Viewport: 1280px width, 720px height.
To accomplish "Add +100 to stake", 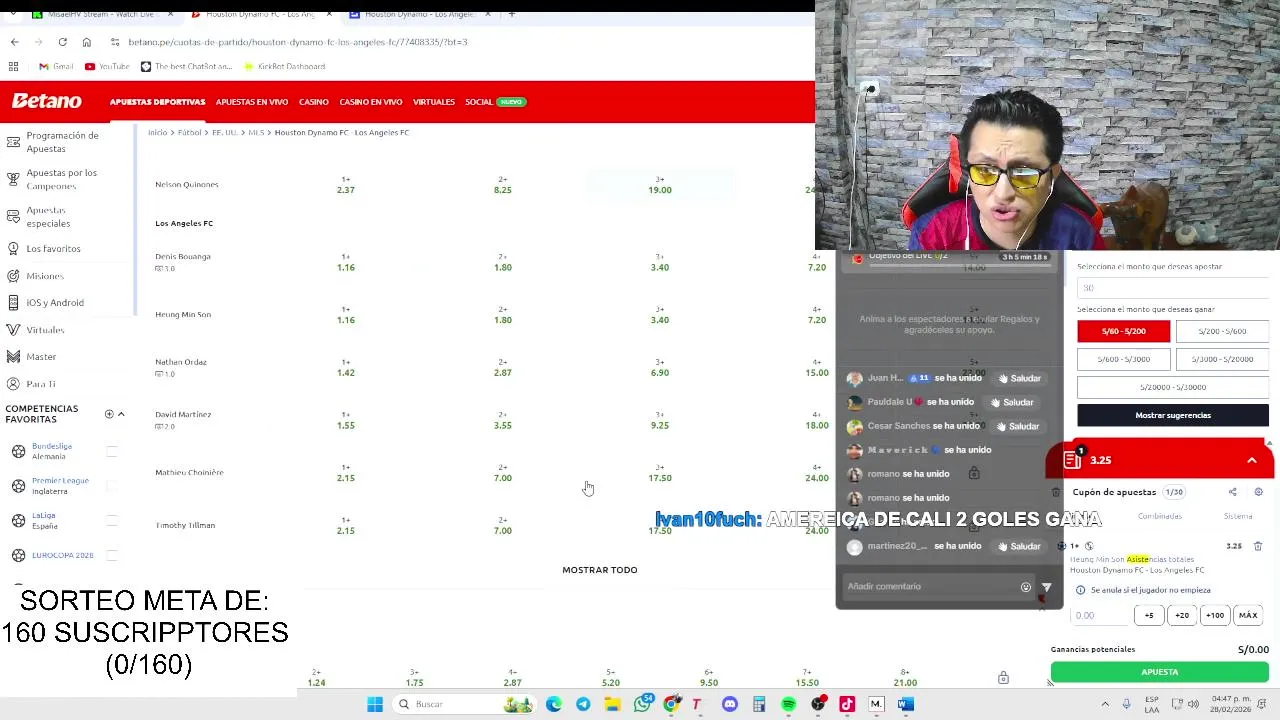I will (x=1215, y=615).
